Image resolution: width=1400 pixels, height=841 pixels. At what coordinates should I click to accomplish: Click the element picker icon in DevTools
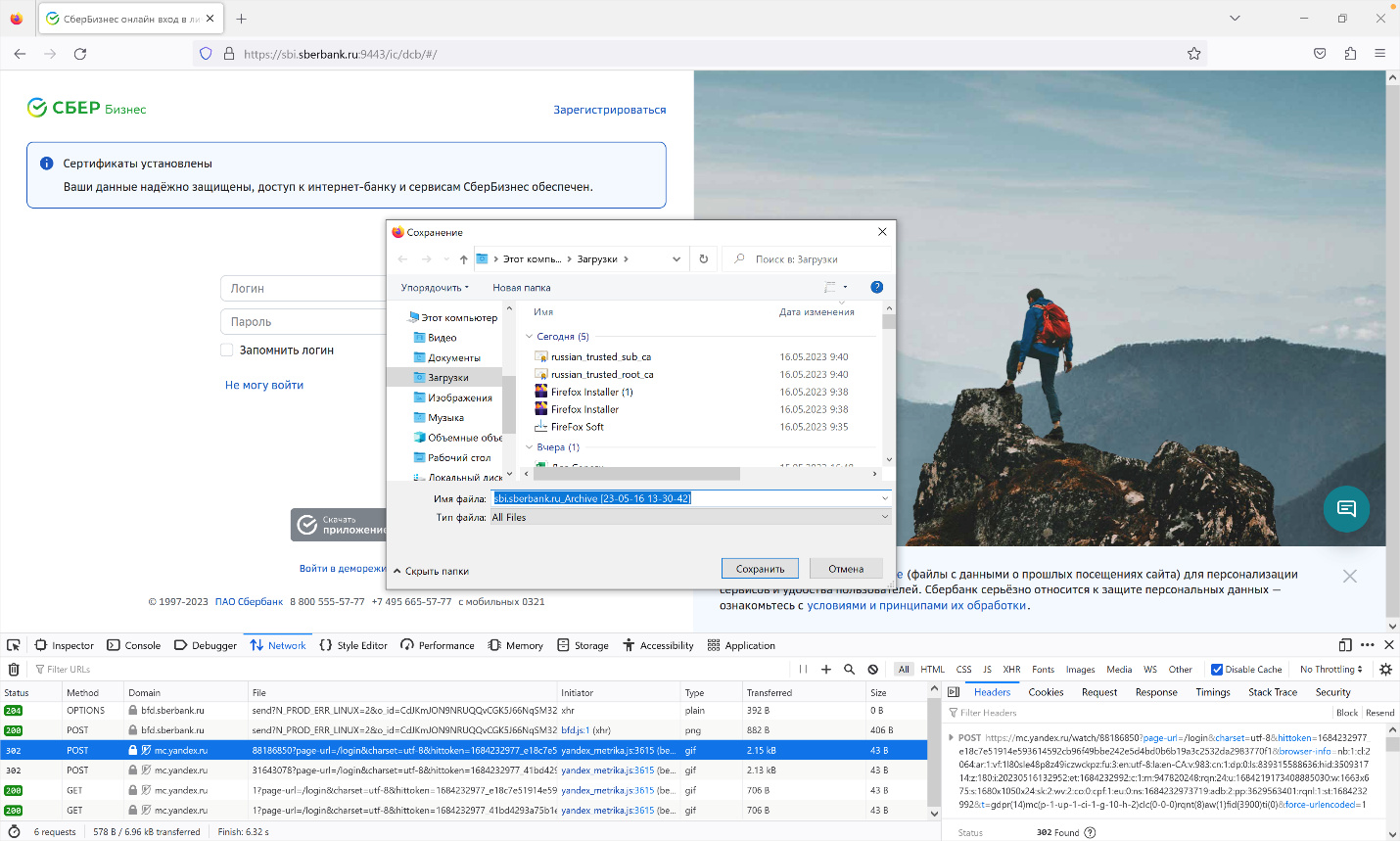[x=14, y=645]
